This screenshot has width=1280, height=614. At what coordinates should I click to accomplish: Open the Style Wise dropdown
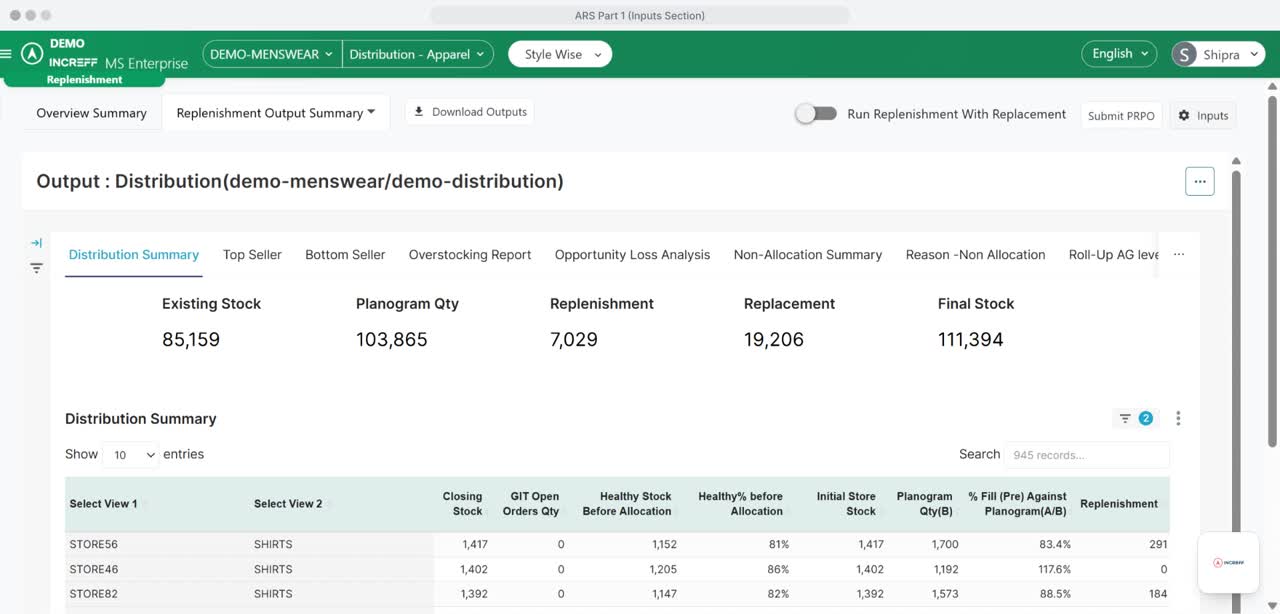pos(560,54)
